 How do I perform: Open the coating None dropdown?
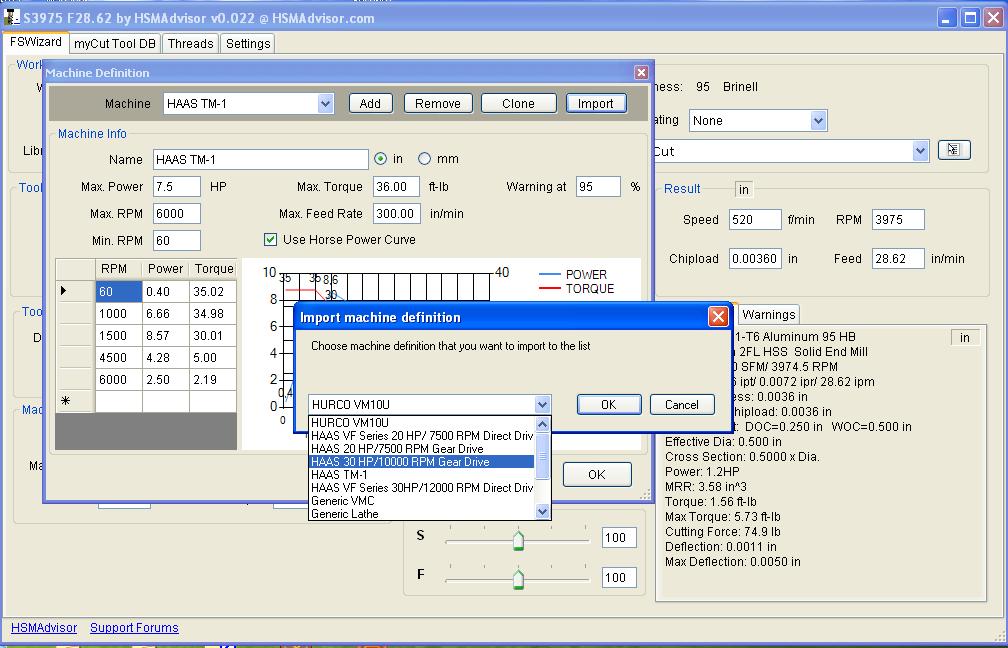[818, 121]
